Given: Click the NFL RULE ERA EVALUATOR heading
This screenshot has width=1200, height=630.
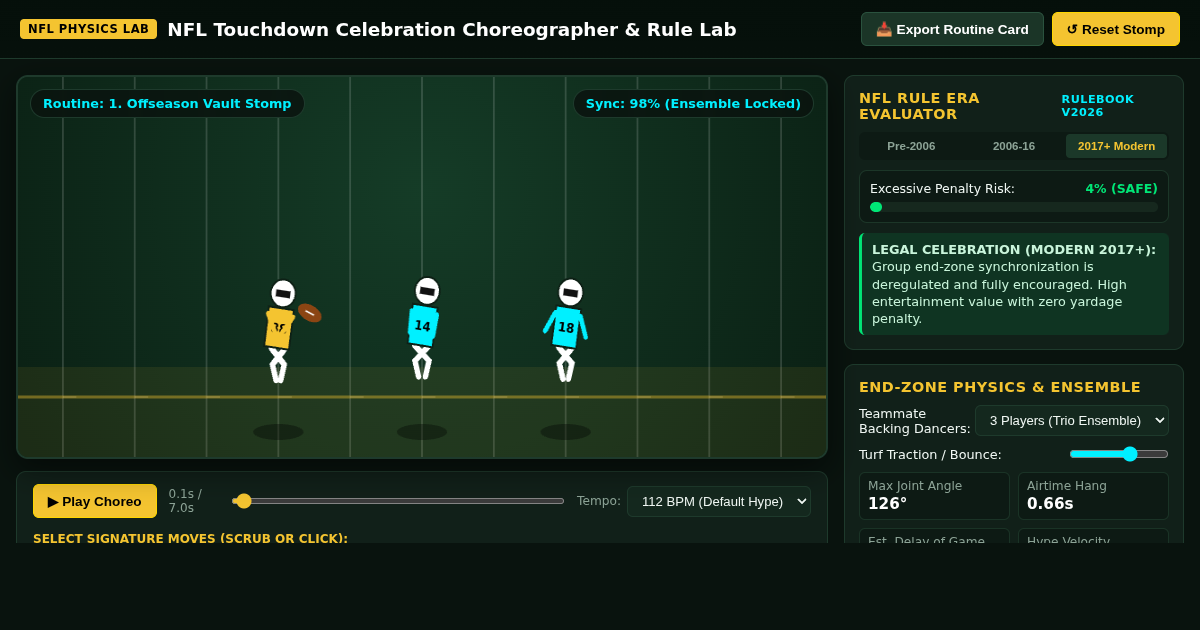Looking at the screenshot, I should click(x=920, y=106).
